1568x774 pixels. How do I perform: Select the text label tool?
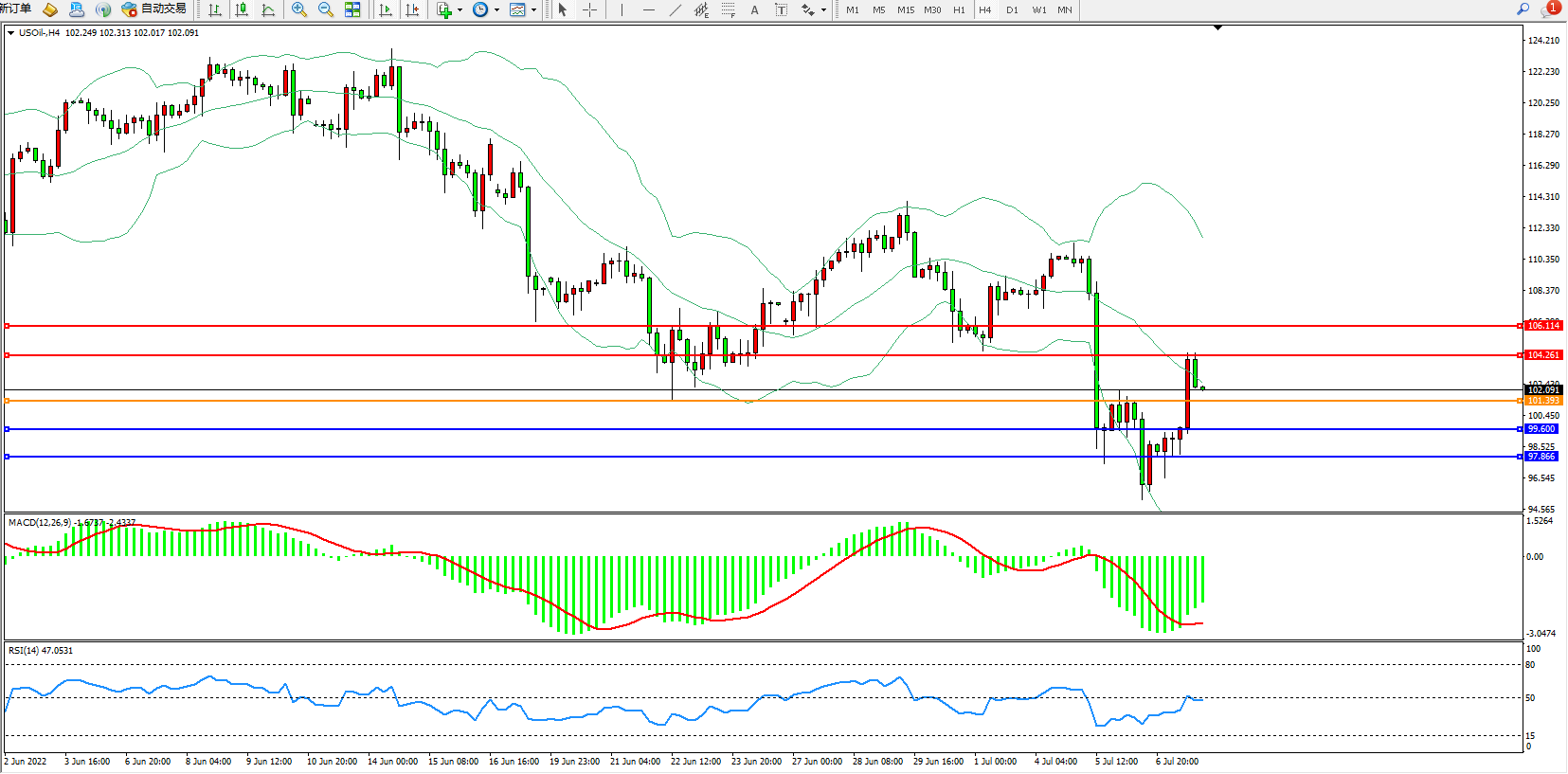tap(754, 9)
